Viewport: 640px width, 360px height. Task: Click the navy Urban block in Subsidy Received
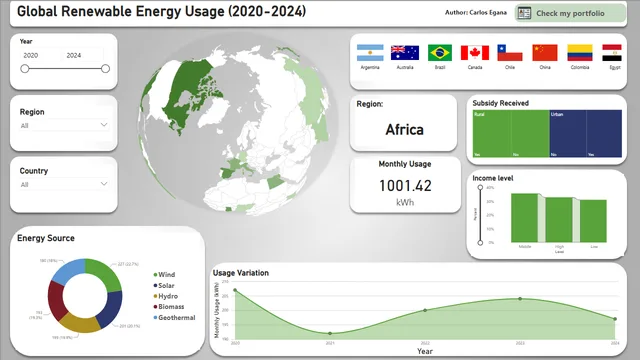586,133
